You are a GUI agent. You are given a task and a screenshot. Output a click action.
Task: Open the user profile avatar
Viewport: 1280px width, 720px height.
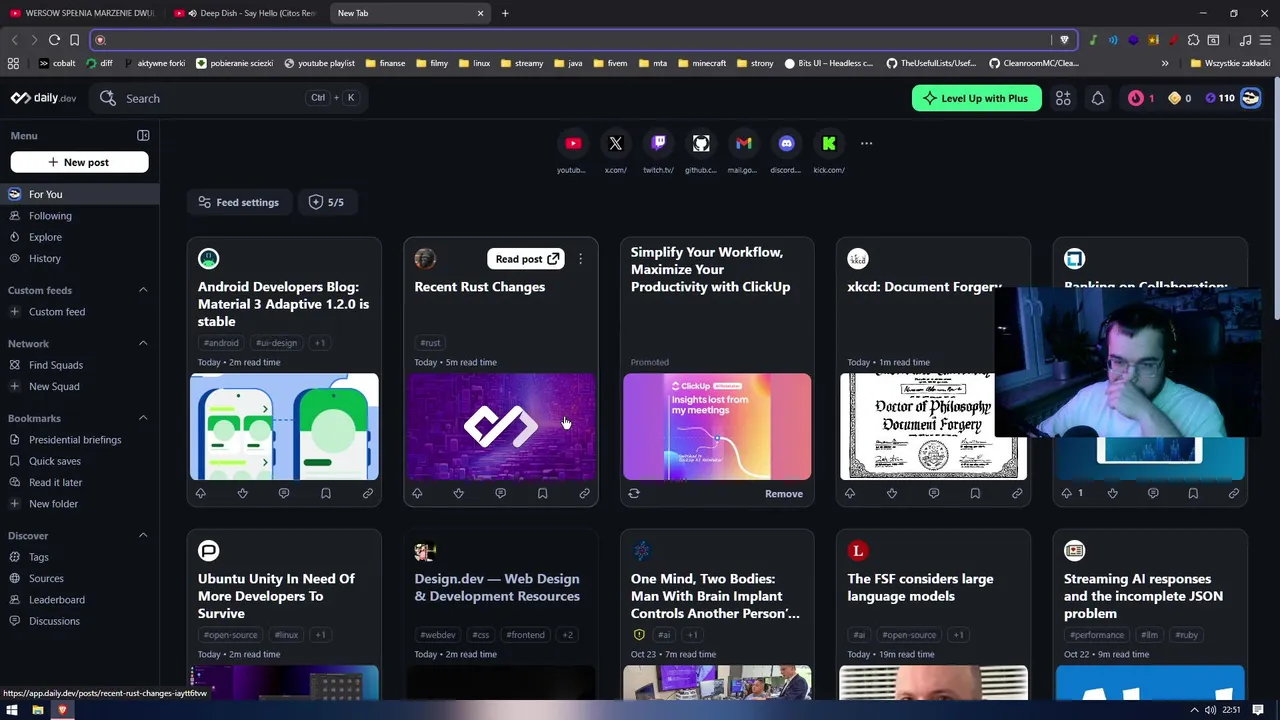click(x=1250, y=98)
